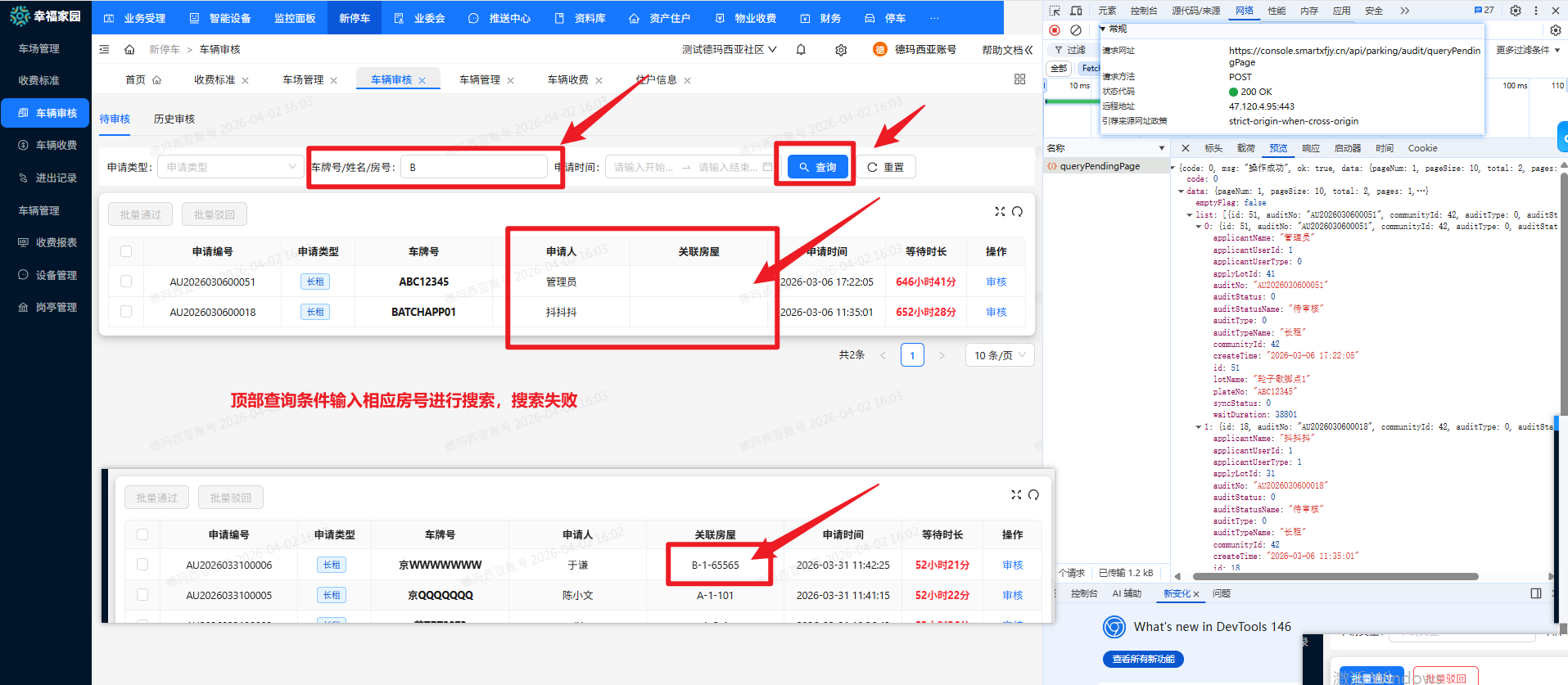The height and width of the screenshot is (685, 1568).
Task: Check the box for AU2026030600018 row
Action: 126,312
